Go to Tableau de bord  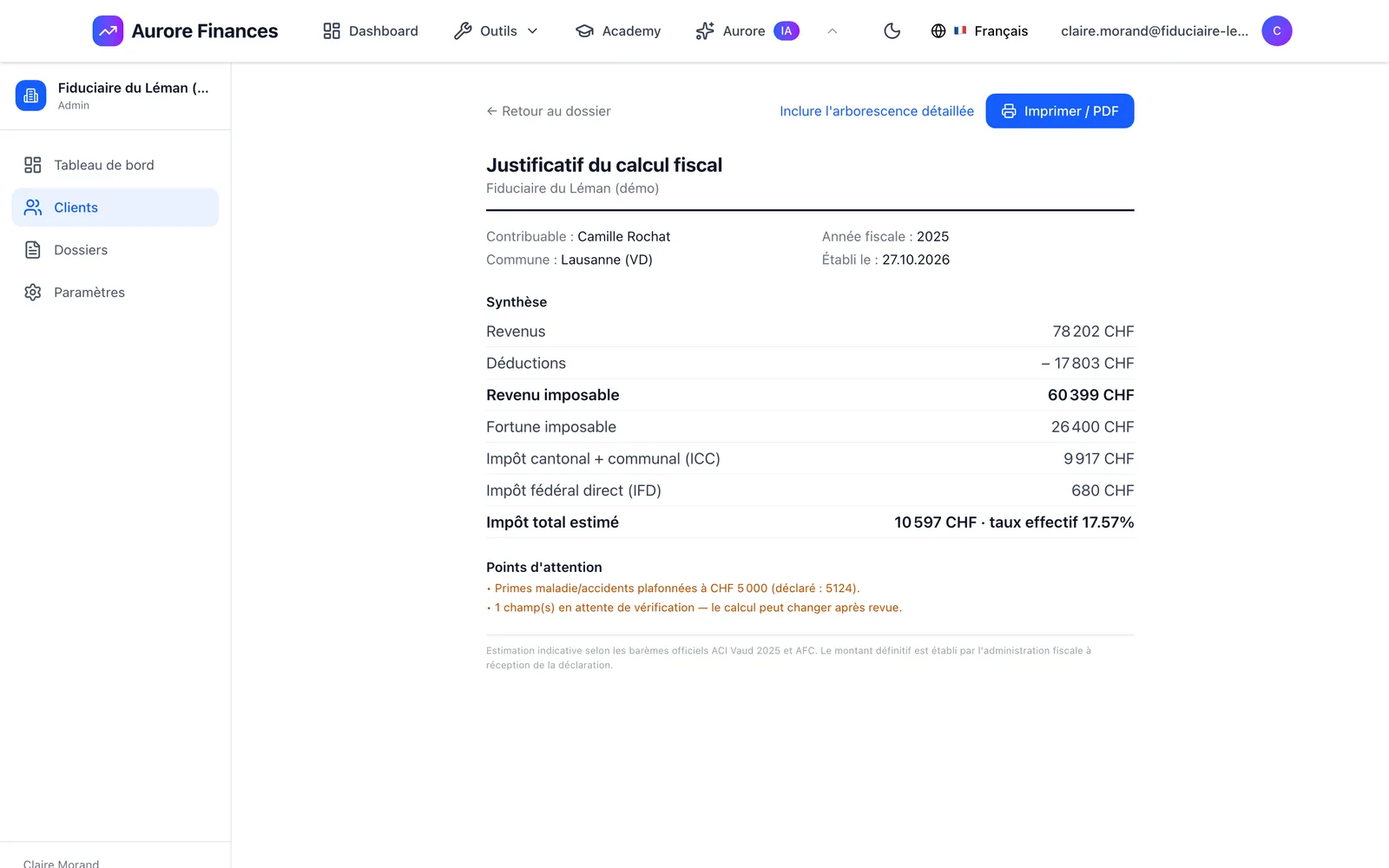click(115, 165)
